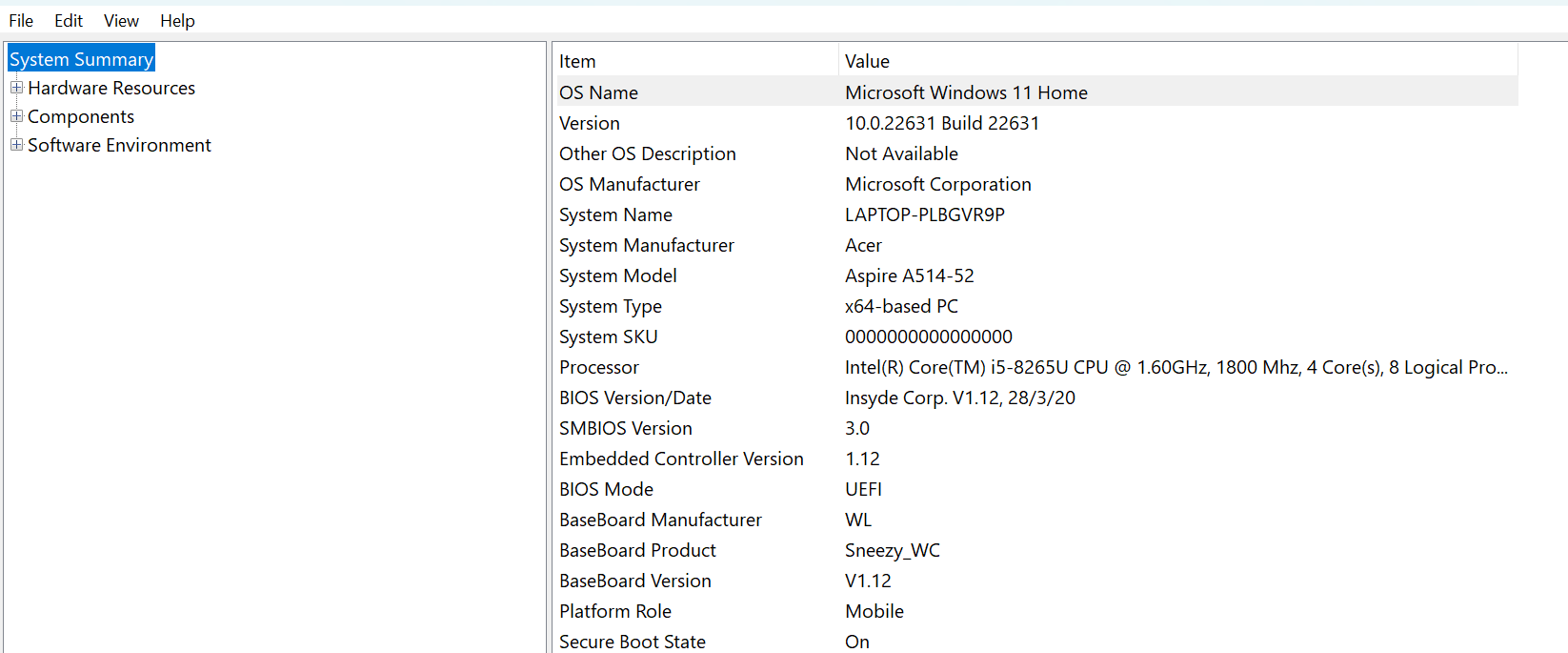The image size is (1568, 653).
Task: Open the File menu
Action: 21,20
